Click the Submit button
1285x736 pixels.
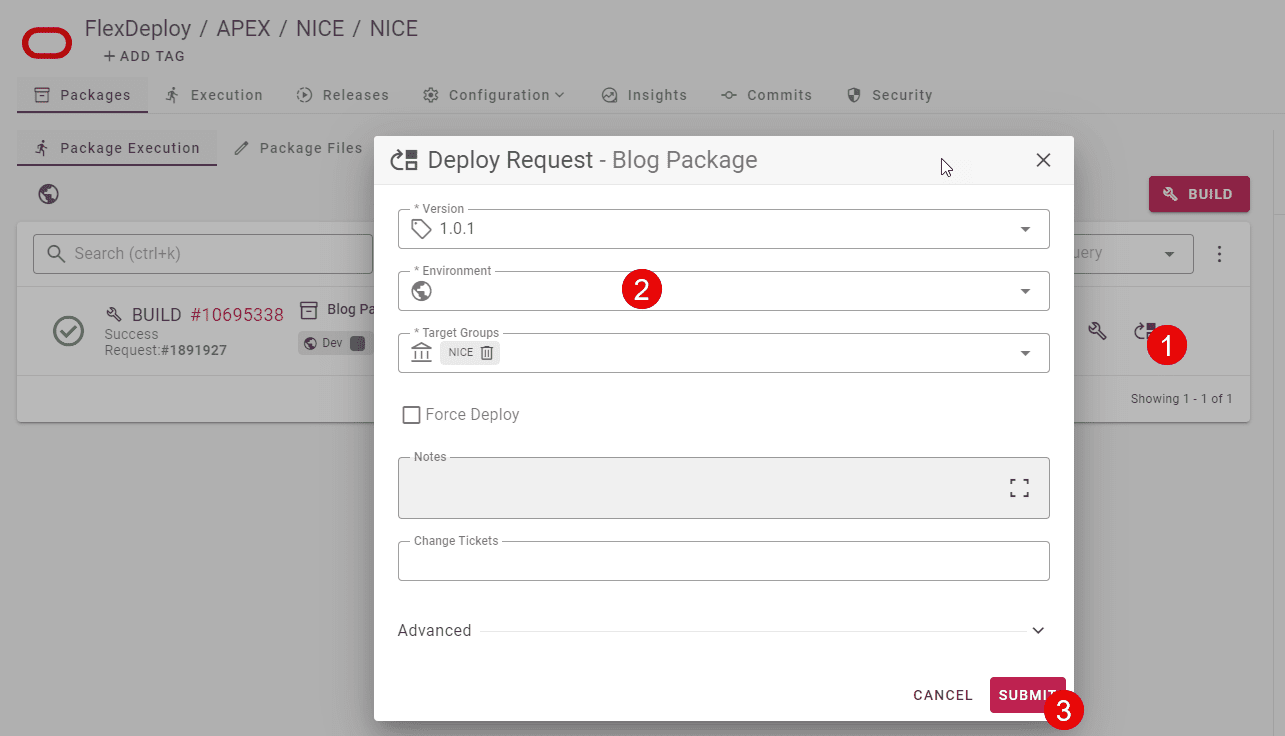[1026, 695]
